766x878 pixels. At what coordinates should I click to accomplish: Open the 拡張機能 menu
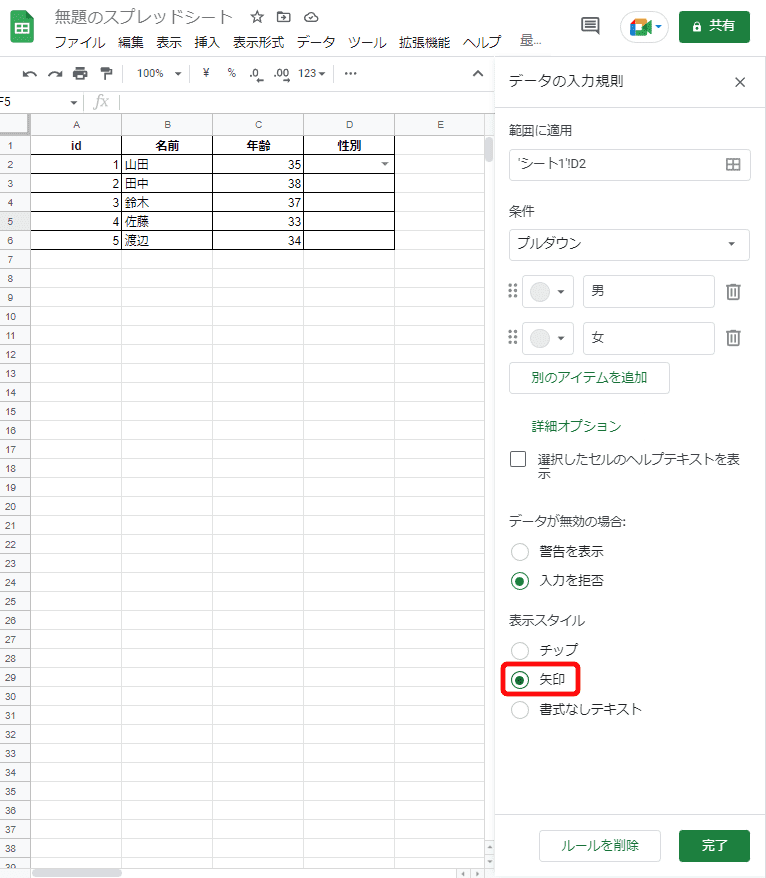(x=424, y=43)
